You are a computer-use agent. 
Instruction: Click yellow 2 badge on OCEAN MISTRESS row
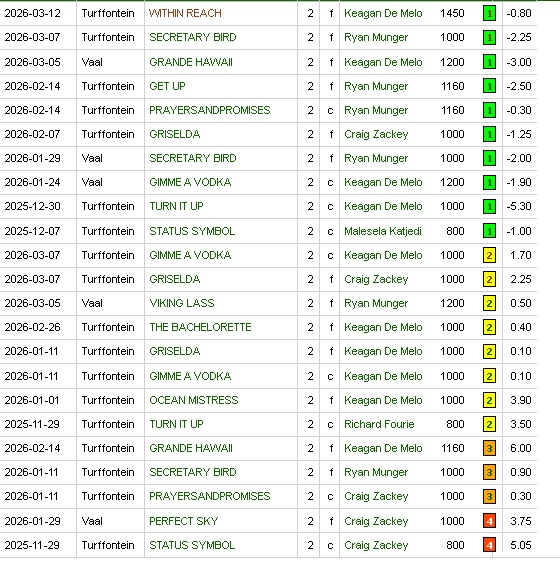click(489, 400)
